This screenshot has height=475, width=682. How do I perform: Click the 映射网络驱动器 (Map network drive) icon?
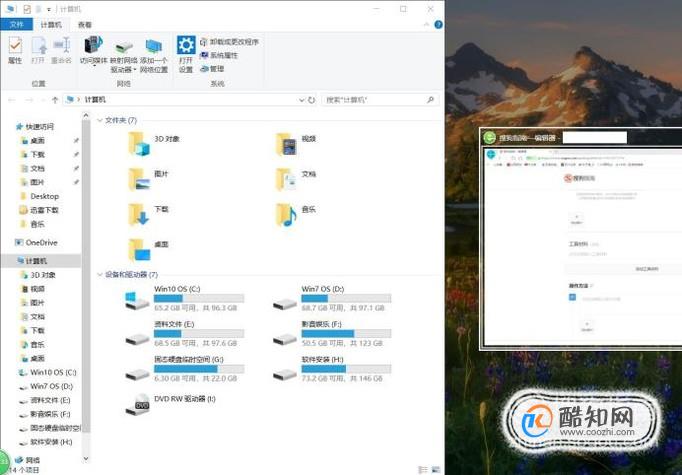pyautogui.click(x=124, y=55)
